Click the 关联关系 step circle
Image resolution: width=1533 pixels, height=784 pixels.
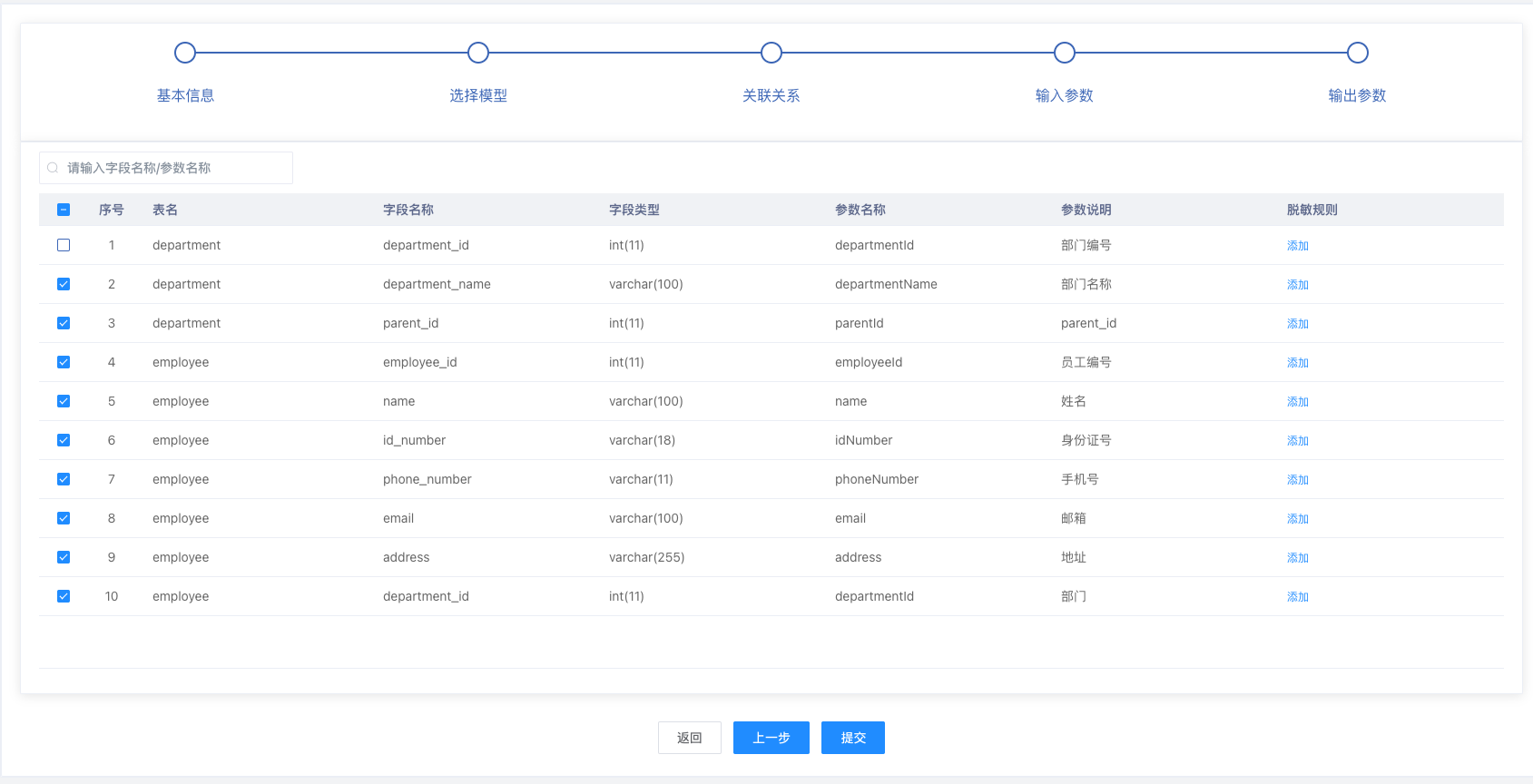pos(771,53)
